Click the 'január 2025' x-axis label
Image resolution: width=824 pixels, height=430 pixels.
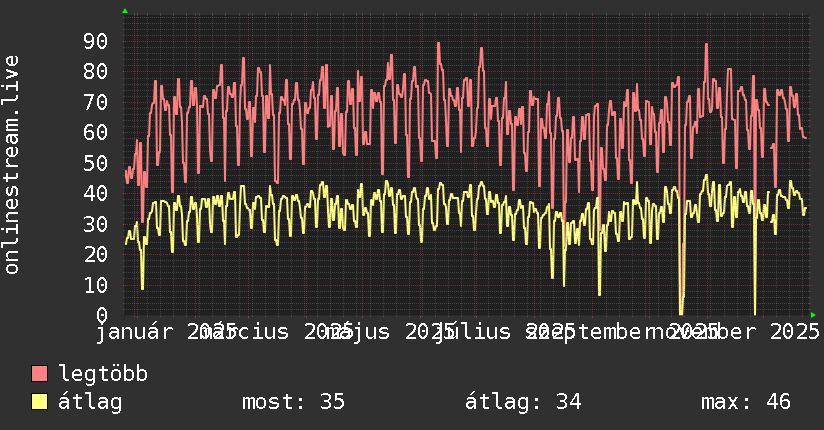point(167,332)
